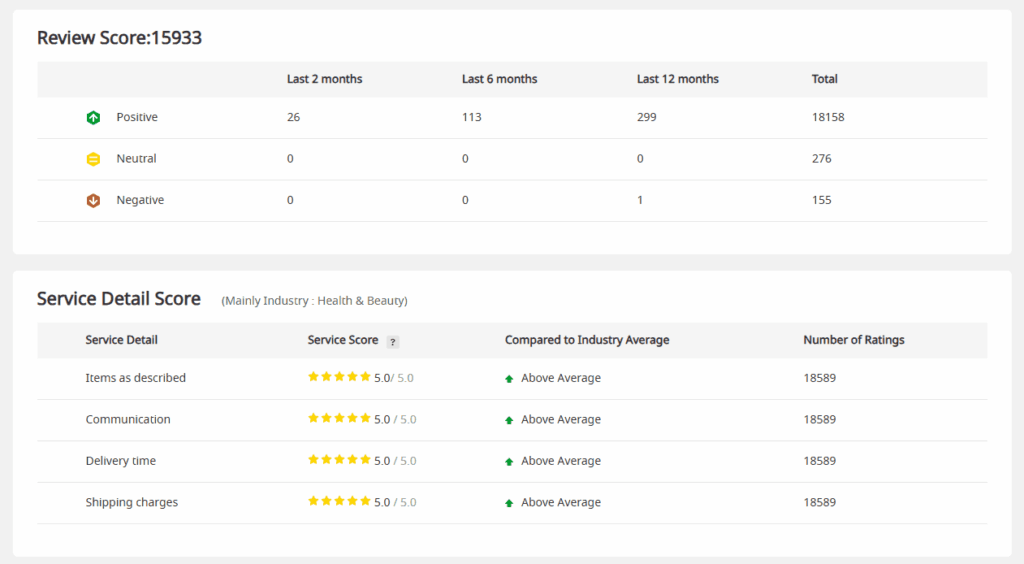Image resolution: width=1024 pixels, height=564 pixels.
Task: Click the 5.0/ 5.0 score for Items as described
Action: click(394, 378)
